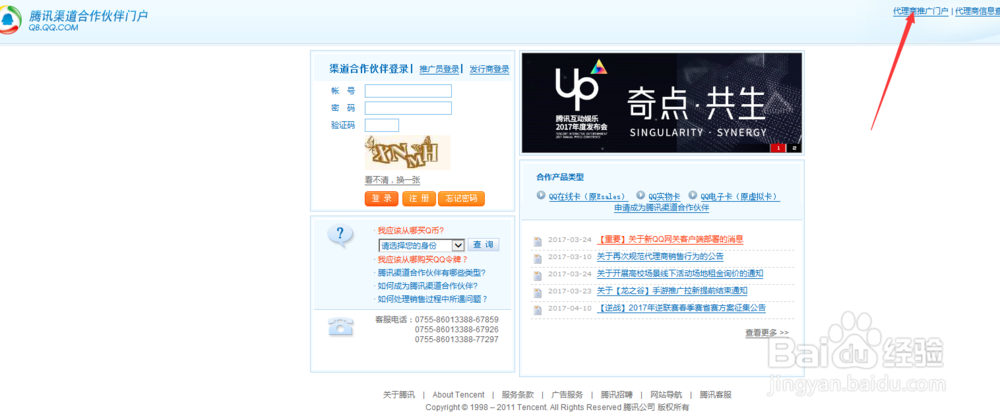
Task: Focus the 密码 password input field
Action: (x=408, y=108)
